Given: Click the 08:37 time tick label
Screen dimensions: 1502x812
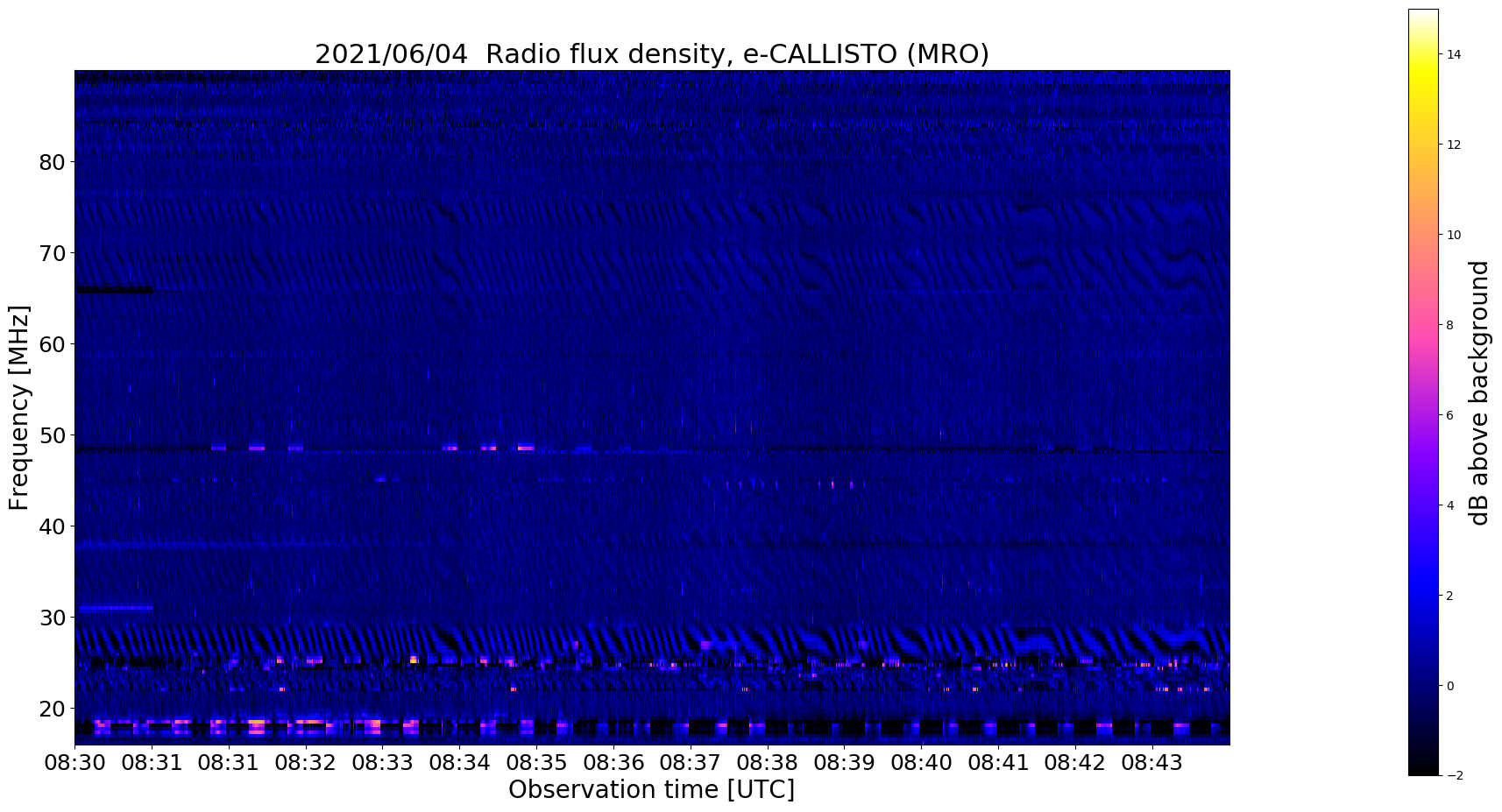Looking at the screenshot, I should coord(691,763).
